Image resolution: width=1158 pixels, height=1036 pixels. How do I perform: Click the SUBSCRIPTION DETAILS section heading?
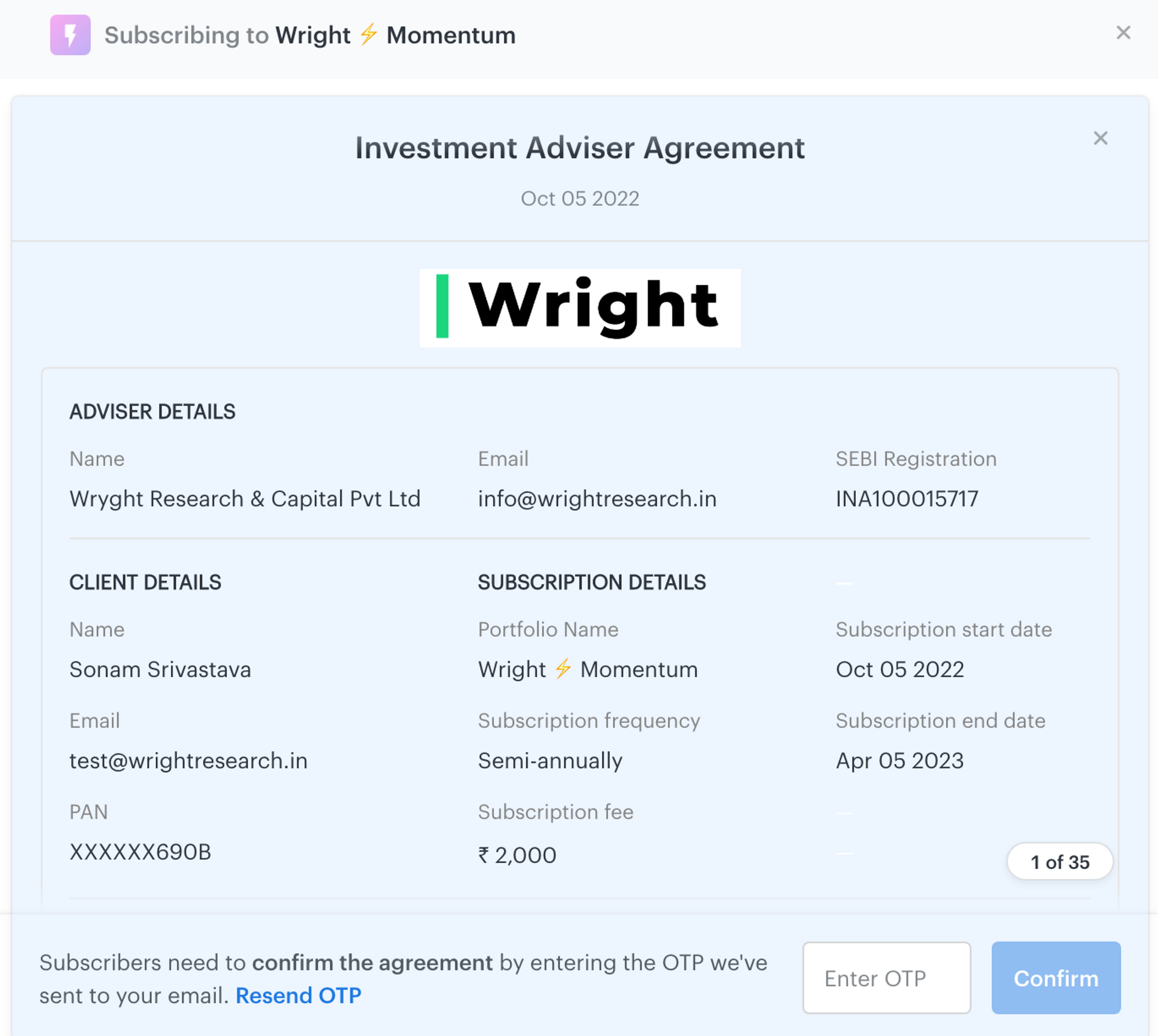coord(592,582)
